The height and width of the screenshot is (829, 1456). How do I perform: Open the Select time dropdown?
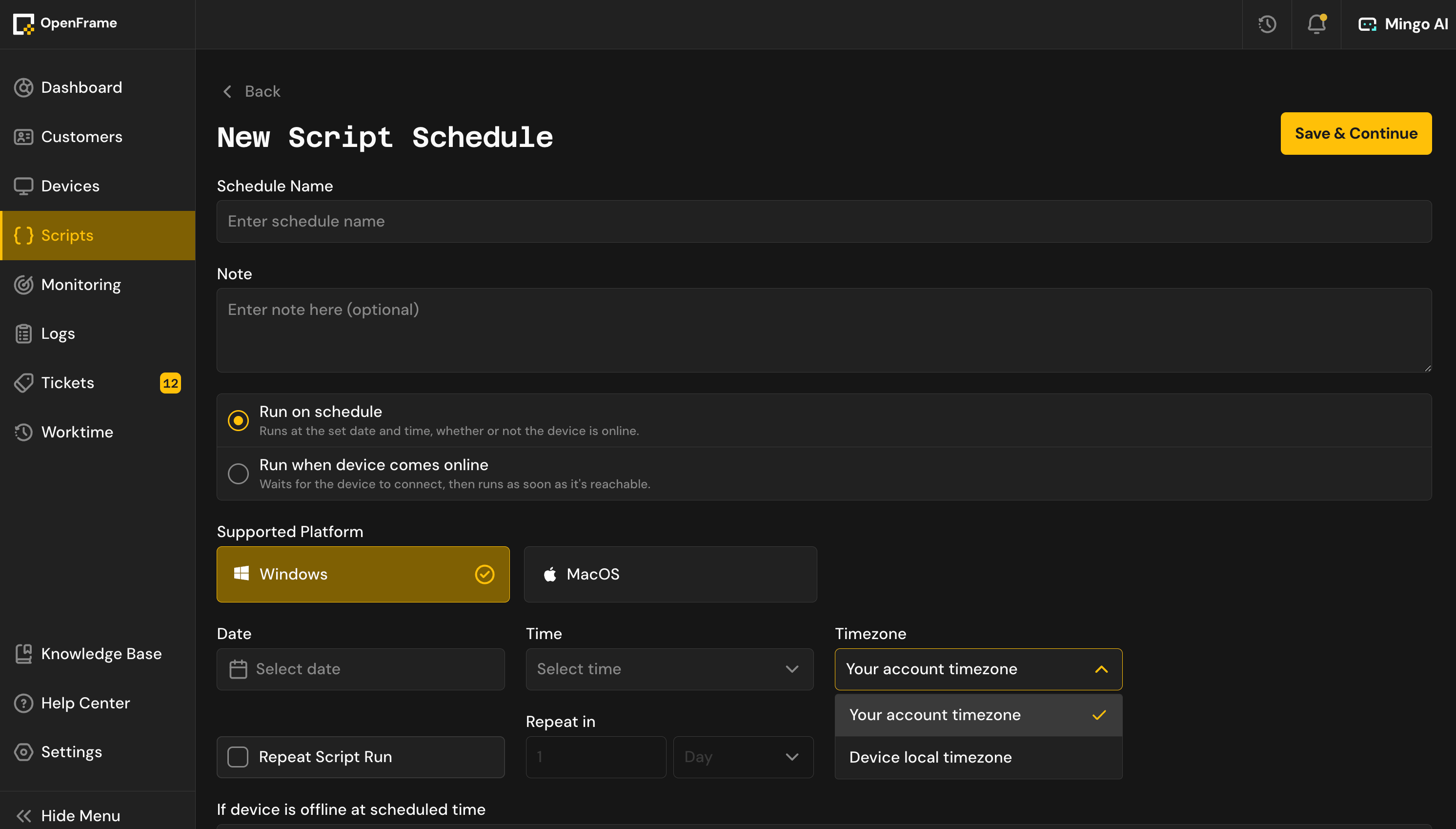[669, 669]
